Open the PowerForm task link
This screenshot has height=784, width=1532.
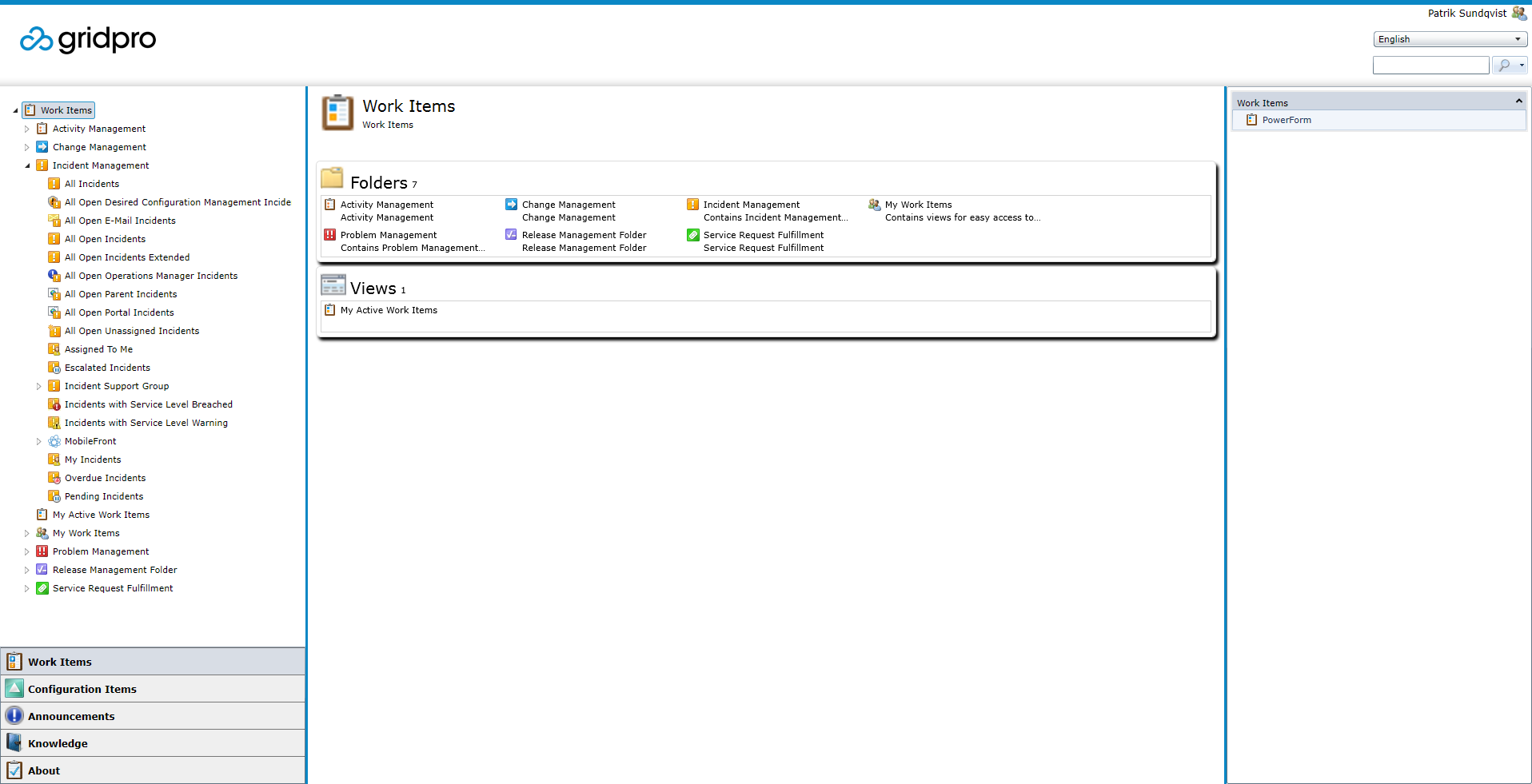1287,120
